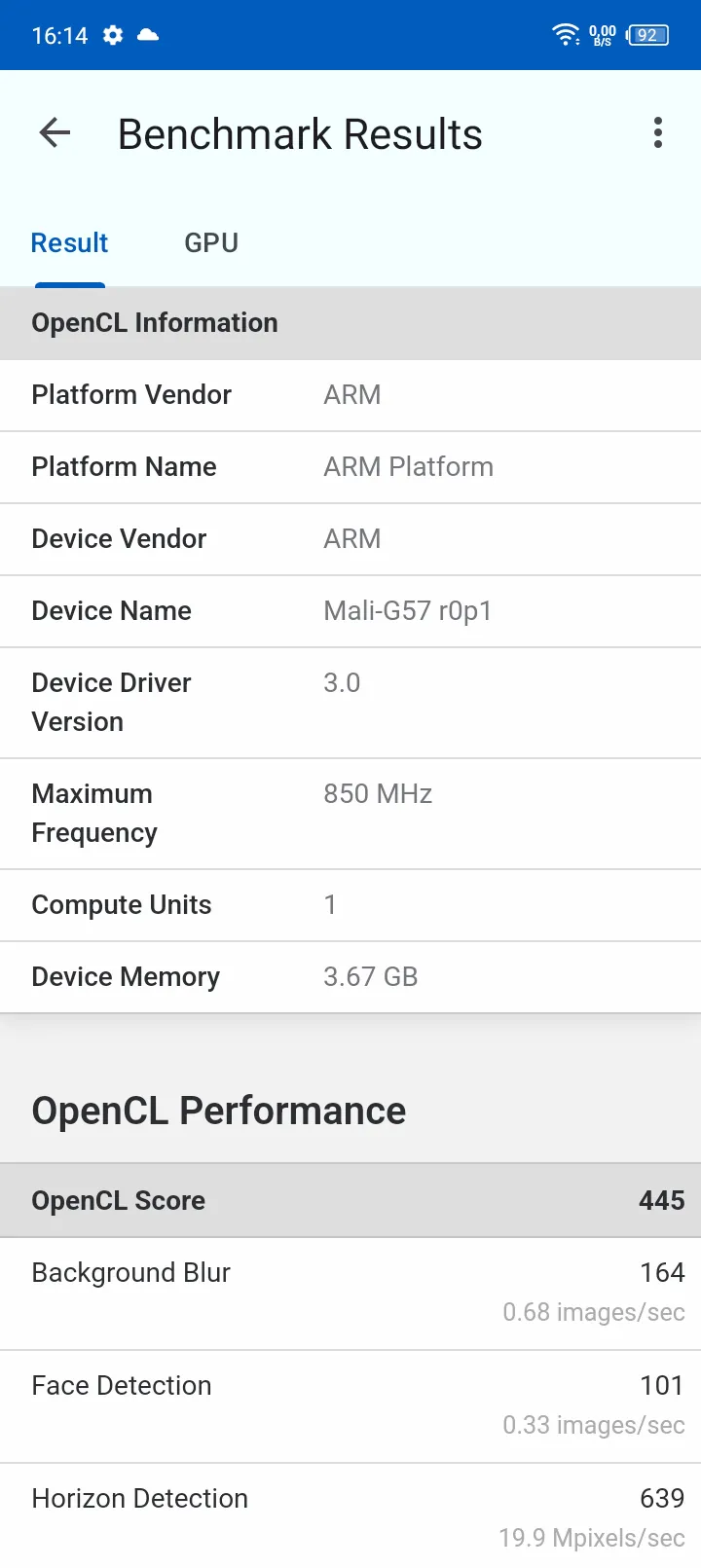Open the three-dot overflow menu

pos(658,133)
